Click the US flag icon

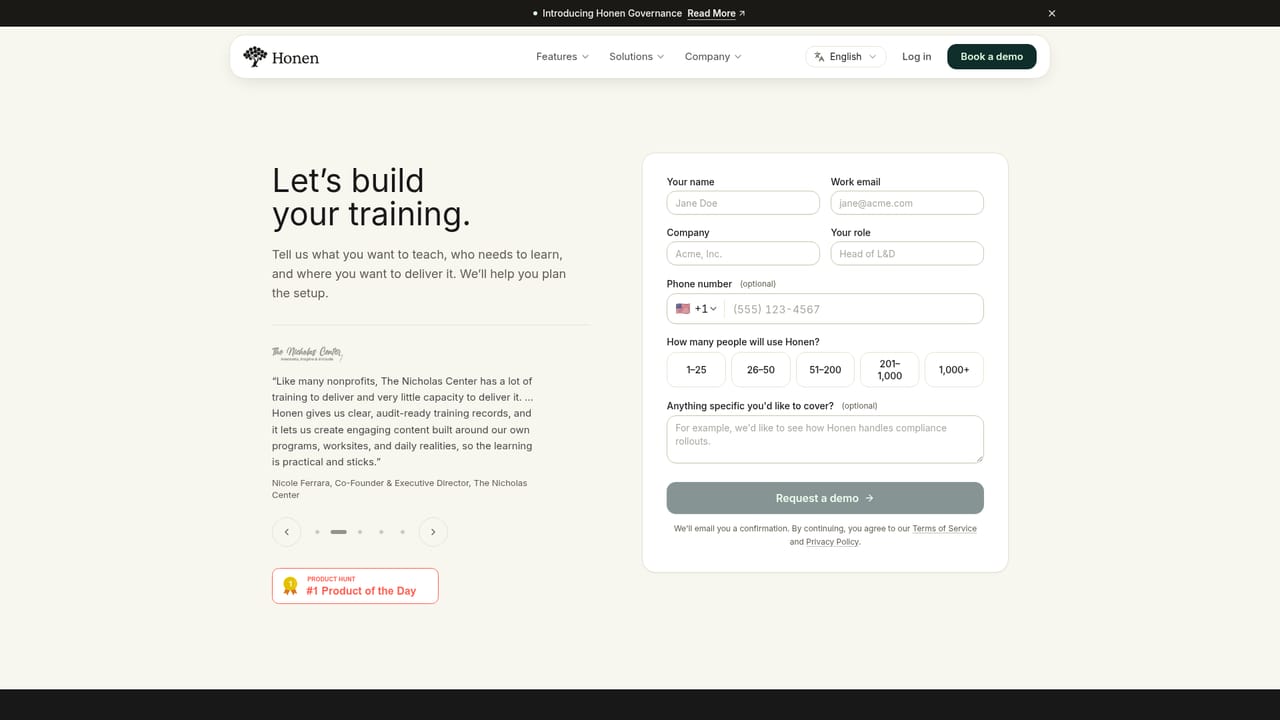pos(682,309)
